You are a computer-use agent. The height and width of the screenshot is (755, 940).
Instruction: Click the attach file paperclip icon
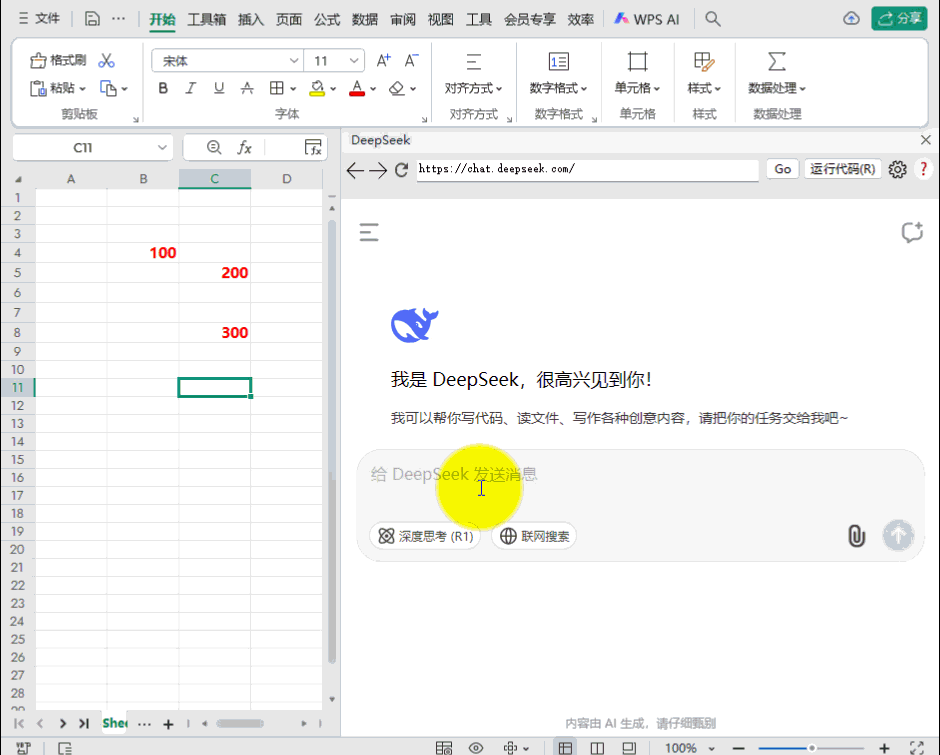856,536
